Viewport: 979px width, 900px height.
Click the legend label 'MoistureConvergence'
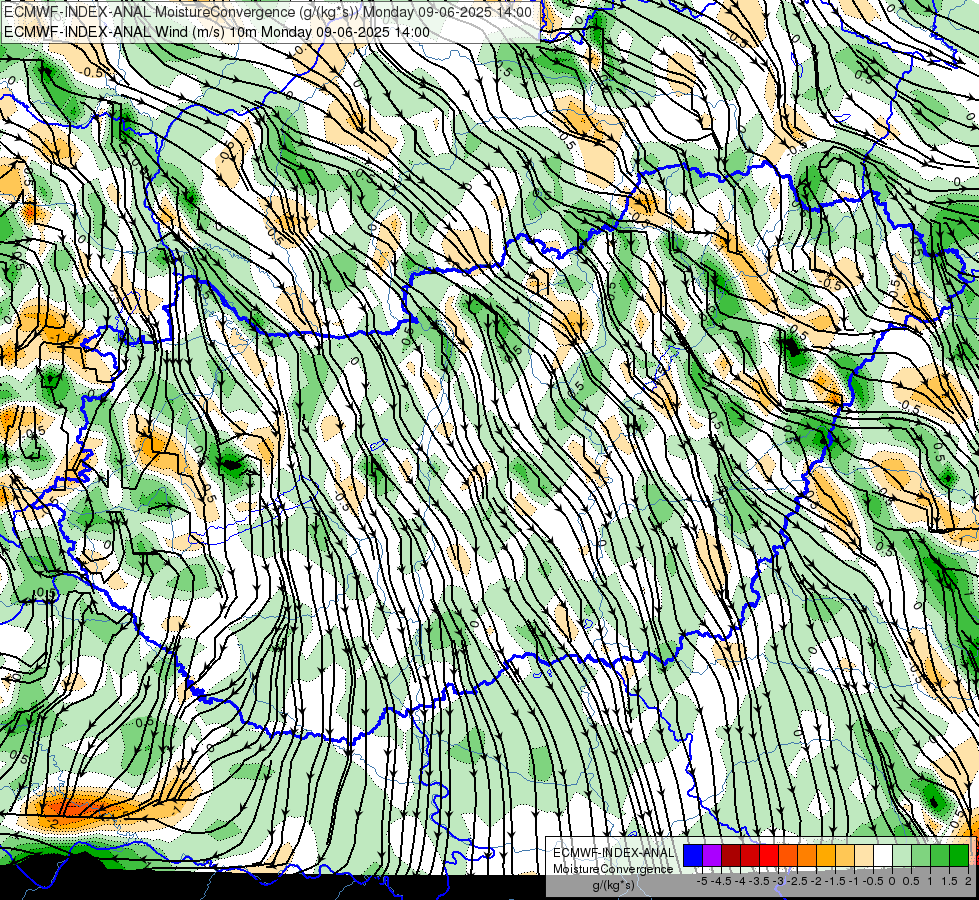tap(613, 869)
